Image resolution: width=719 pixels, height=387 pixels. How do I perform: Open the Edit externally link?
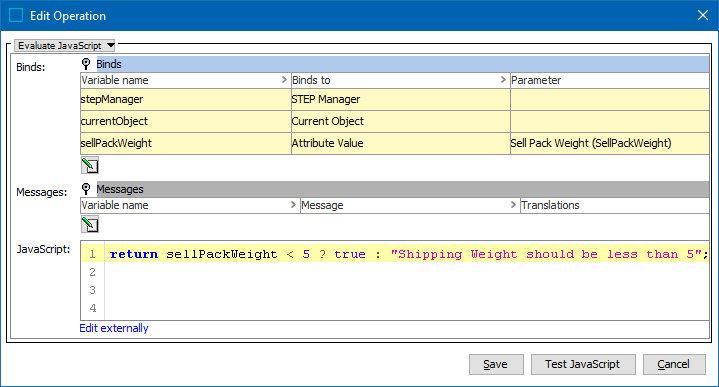pyautogui.click(x=114, y=328)
